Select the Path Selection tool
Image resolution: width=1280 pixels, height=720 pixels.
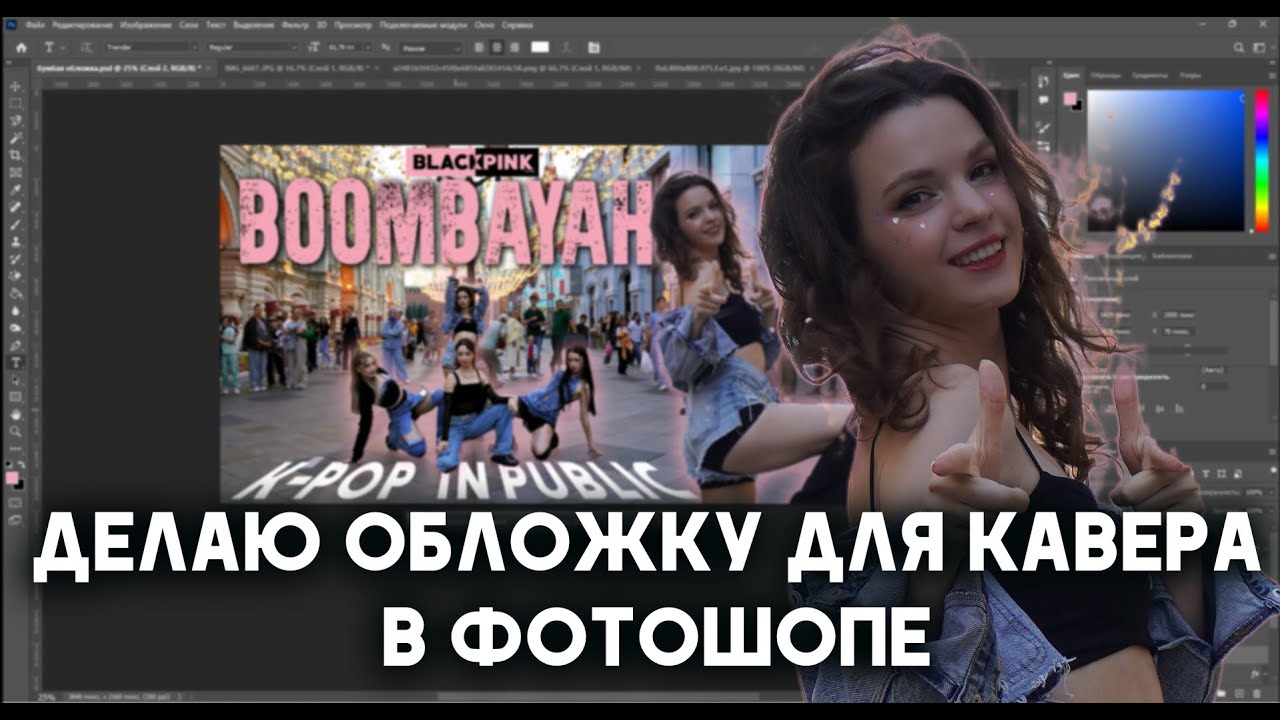coord(16,379)
